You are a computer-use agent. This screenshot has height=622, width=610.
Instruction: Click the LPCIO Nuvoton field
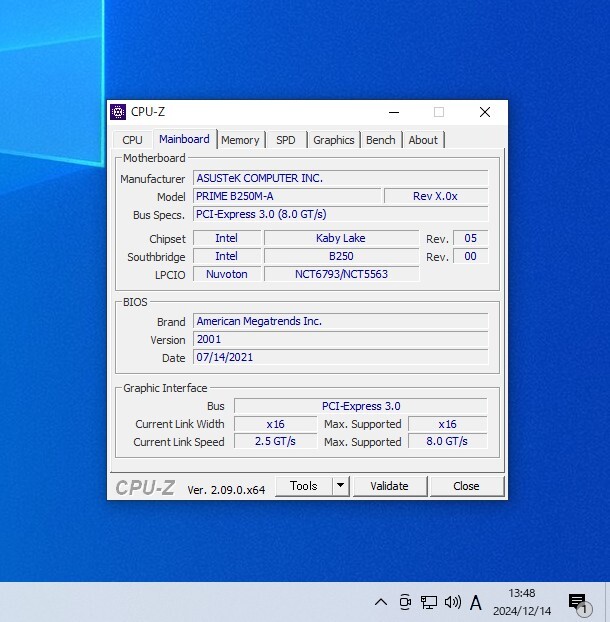tap(227, 274)
